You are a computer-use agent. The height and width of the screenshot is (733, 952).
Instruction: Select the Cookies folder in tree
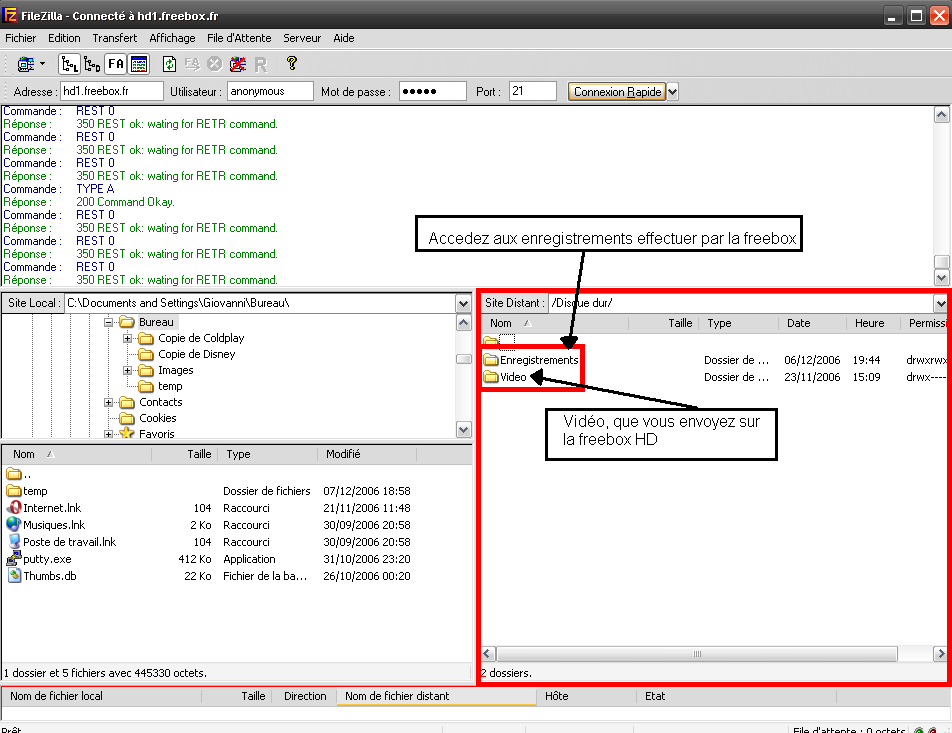(158, 418)
